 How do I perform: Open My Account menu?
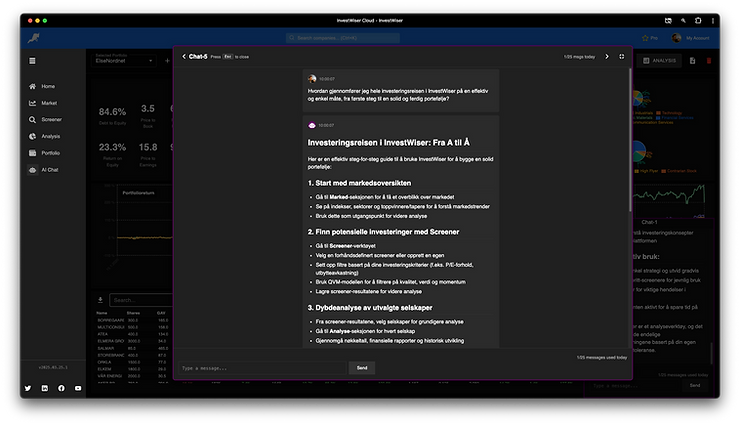click(697, 38)
